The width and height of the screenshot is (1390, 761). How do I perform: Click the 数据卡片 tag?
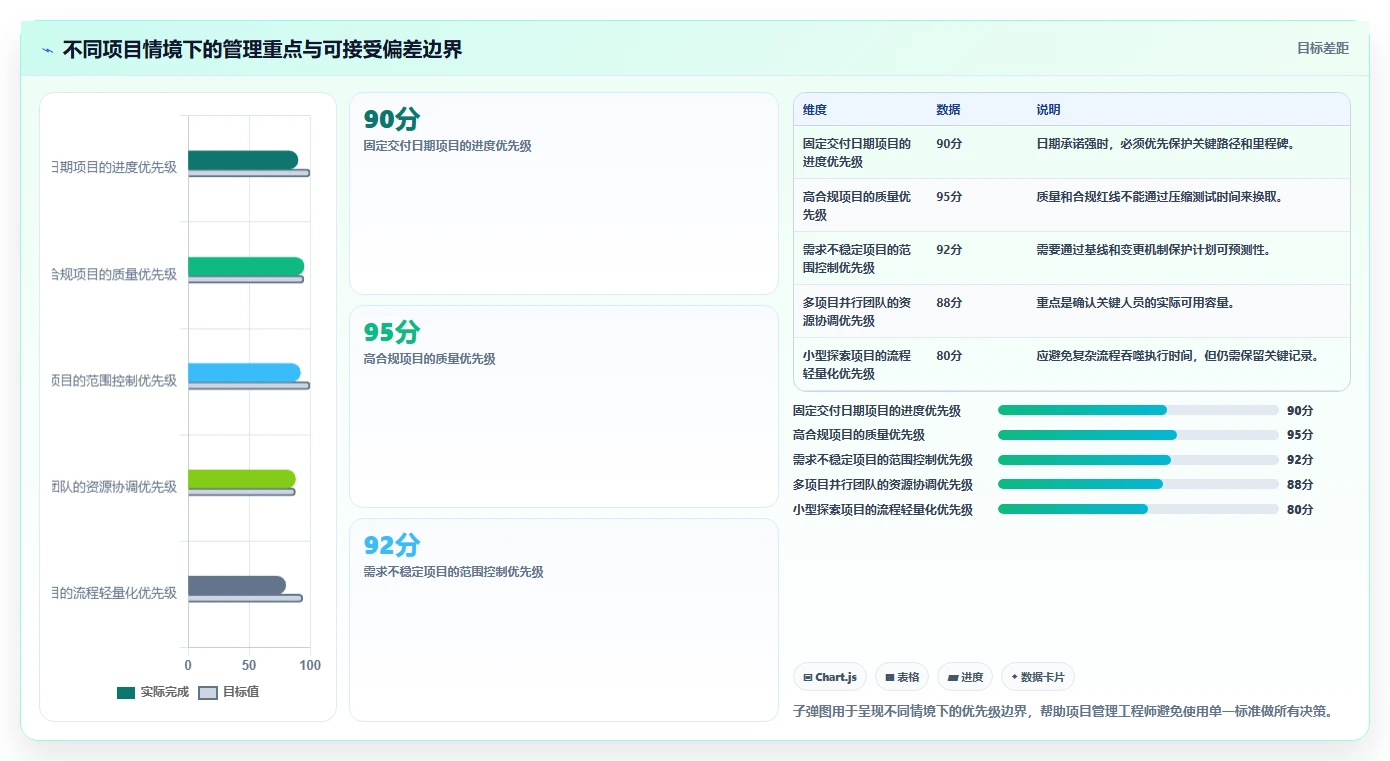[x=1038, y=677]
